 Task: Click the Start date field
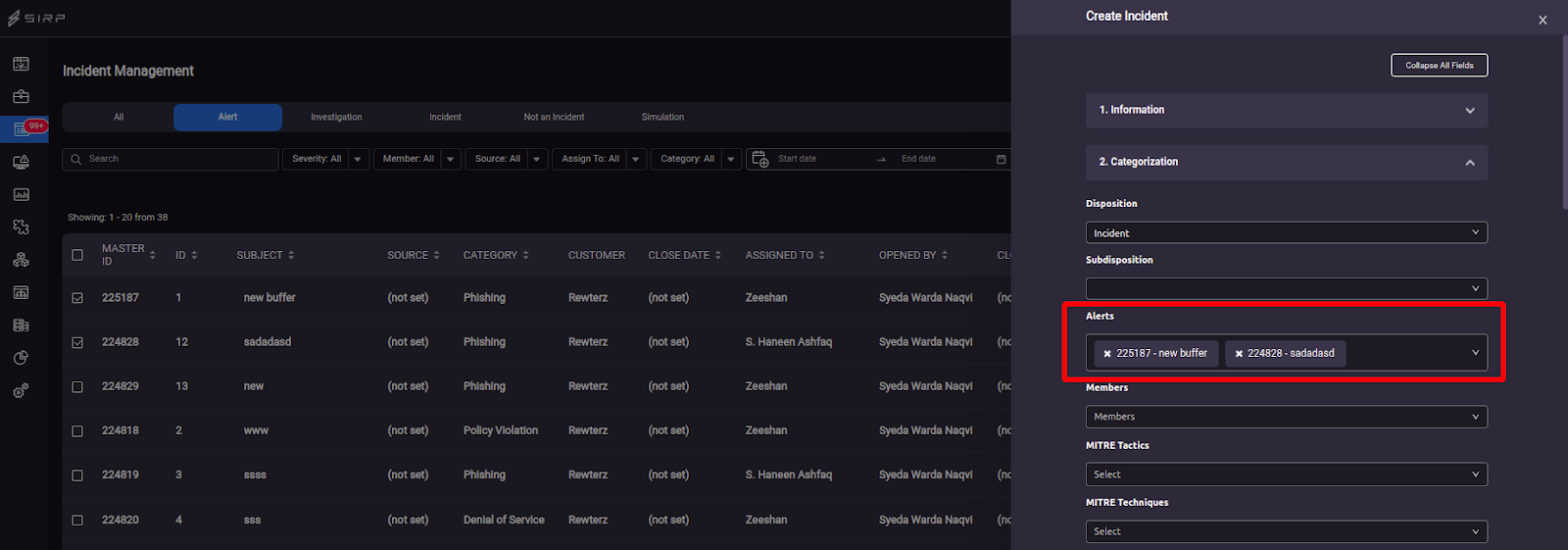pyautogui.click(x=821, y=159)
